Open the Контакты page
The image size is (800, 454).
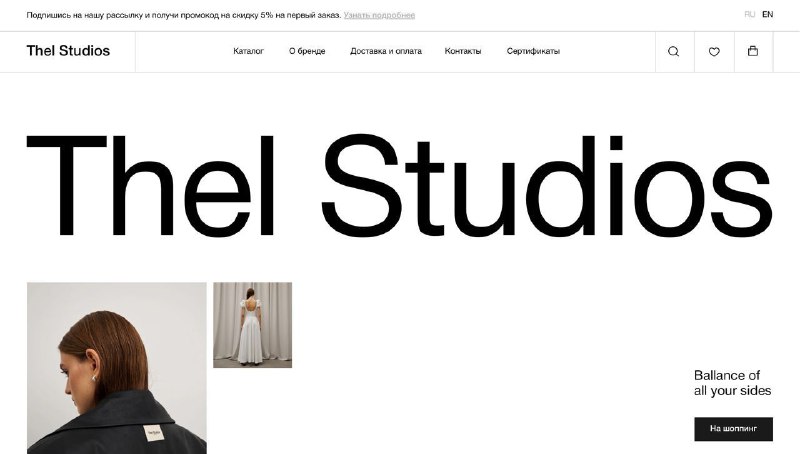463,51
